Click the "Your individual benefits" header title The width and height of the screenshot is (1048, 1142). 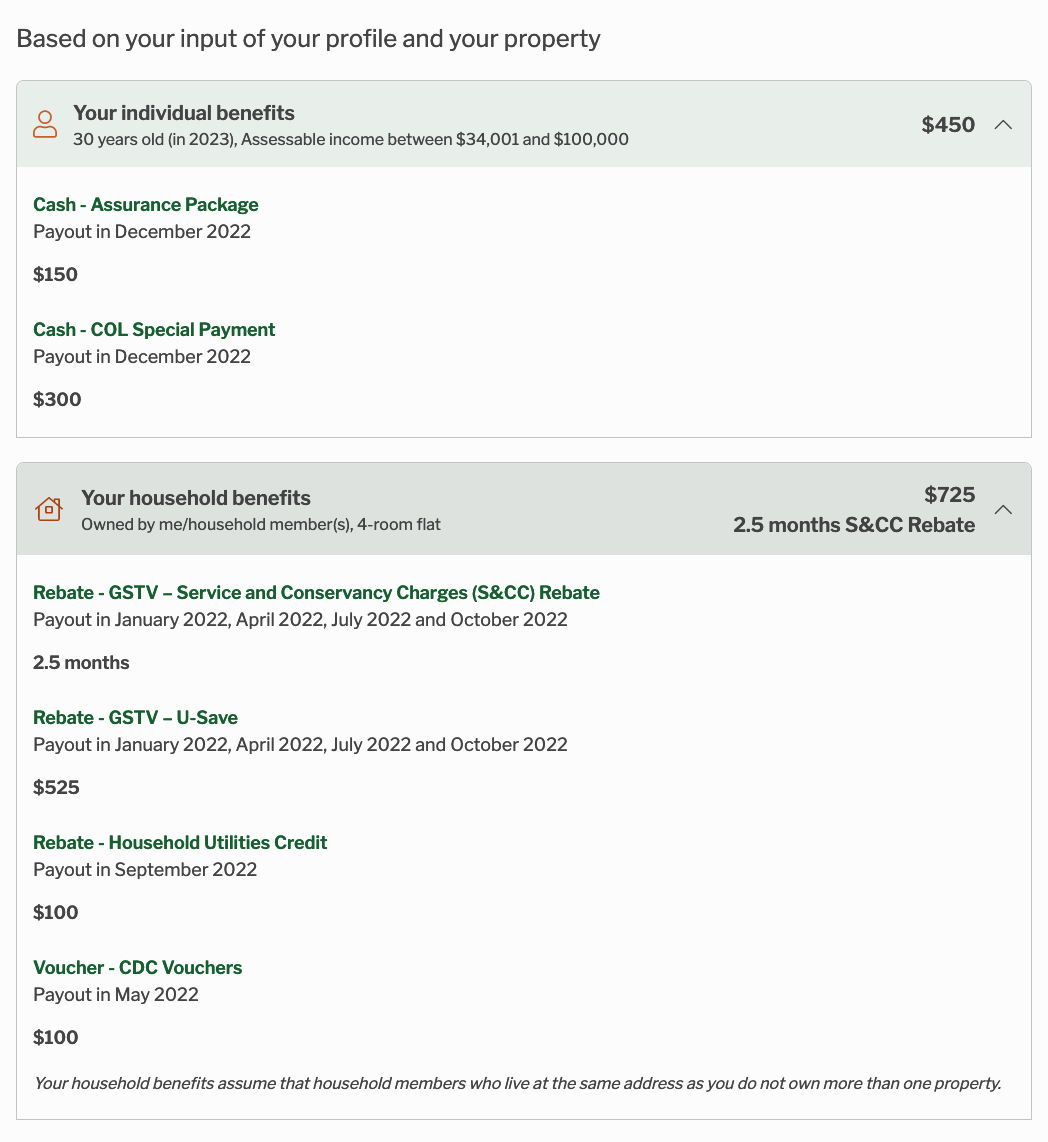[184, 113]
